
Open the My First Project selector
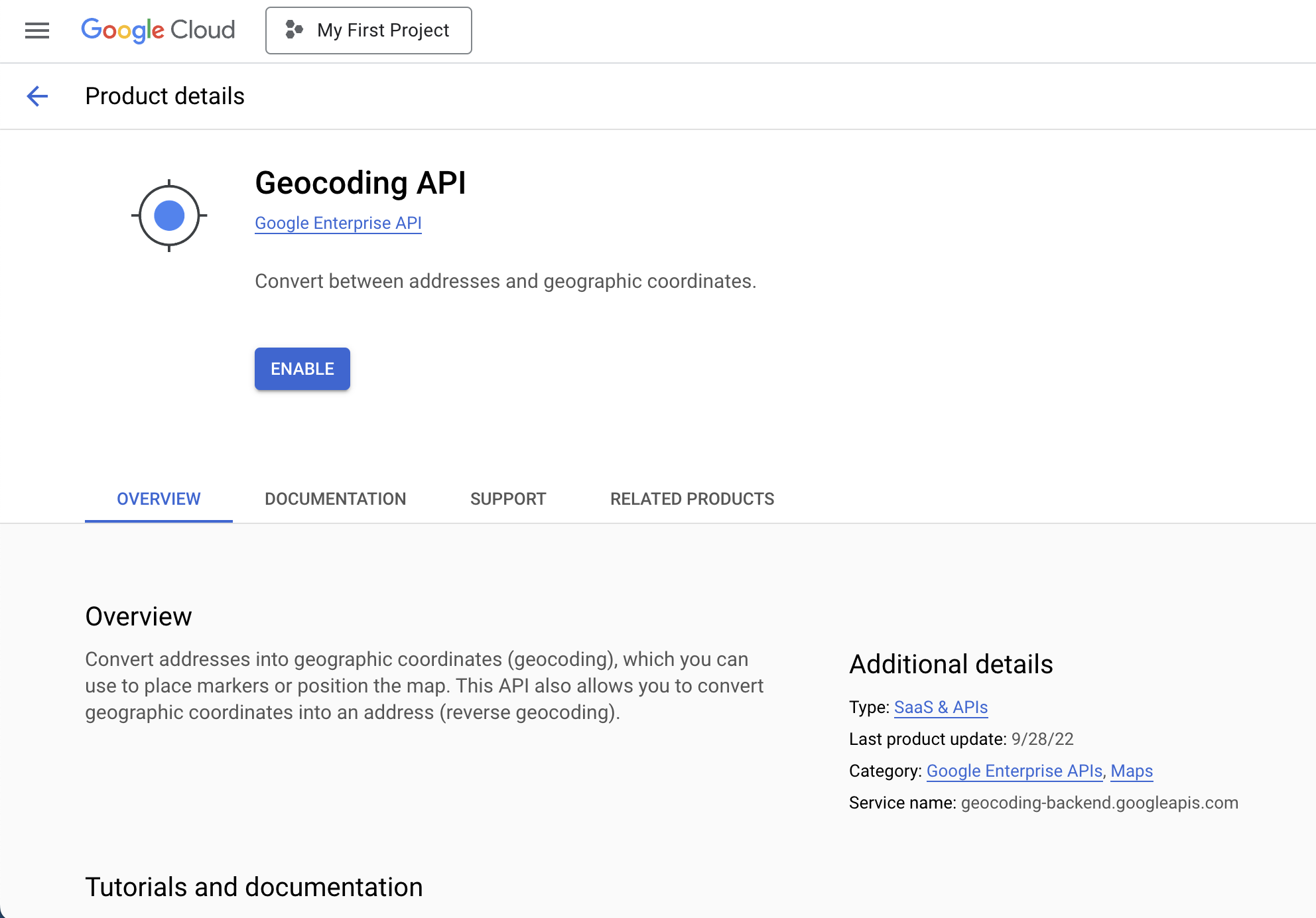[369, 31]
